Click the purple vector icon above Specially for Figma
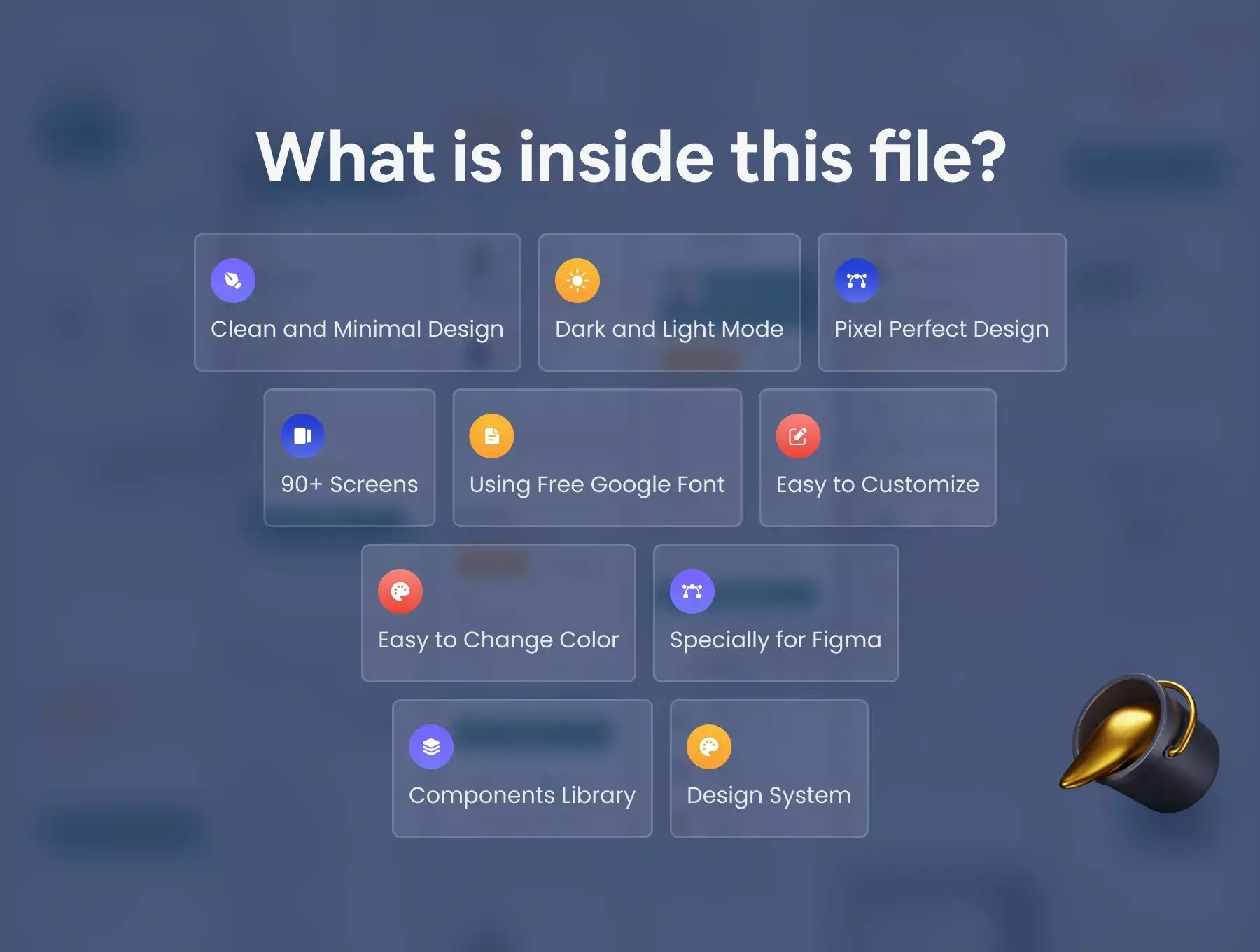1260x952 pixels. (x=692, y=591)
